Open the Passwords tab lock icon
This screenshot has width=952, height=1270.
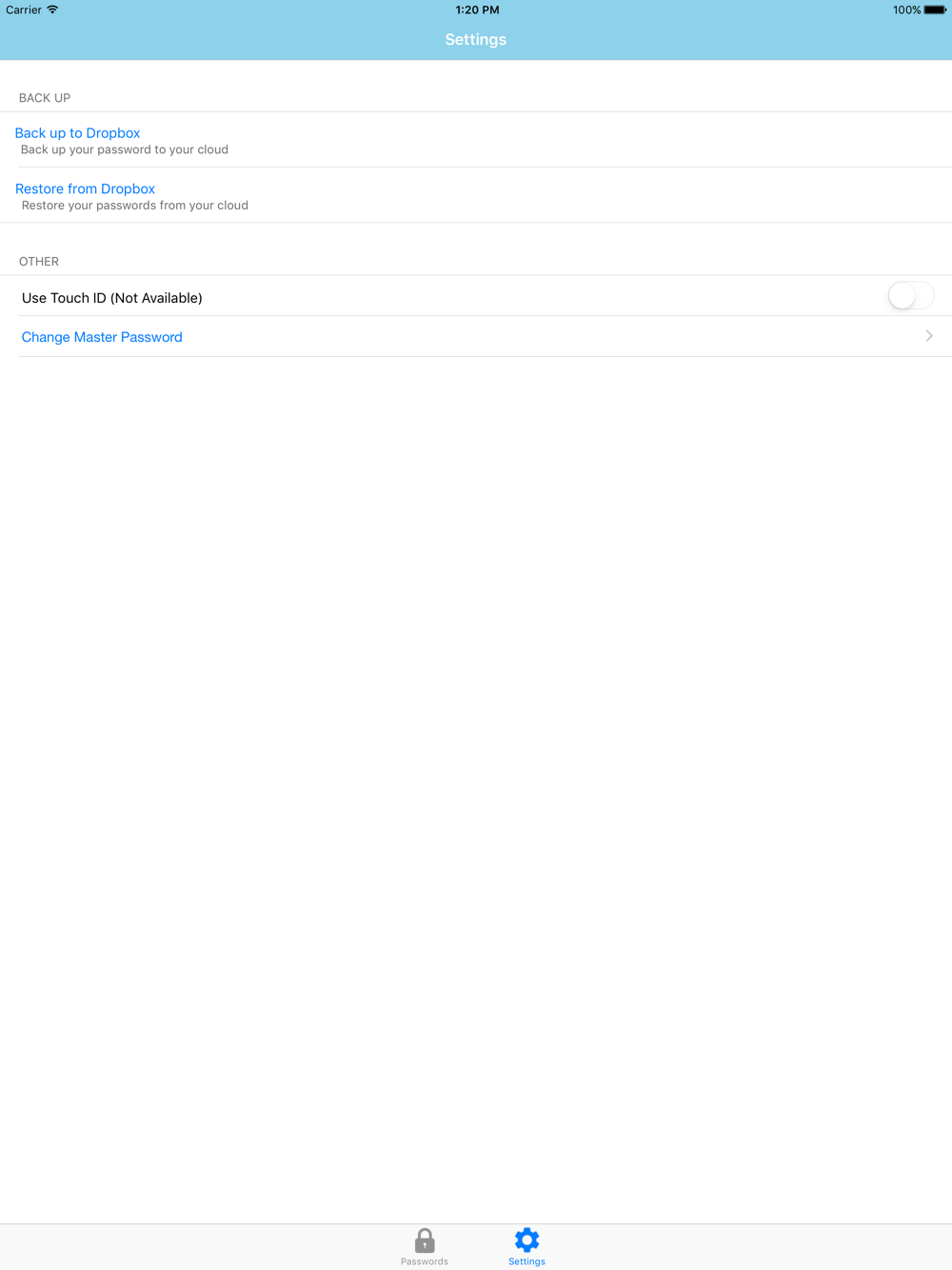tap(425, 1240)
